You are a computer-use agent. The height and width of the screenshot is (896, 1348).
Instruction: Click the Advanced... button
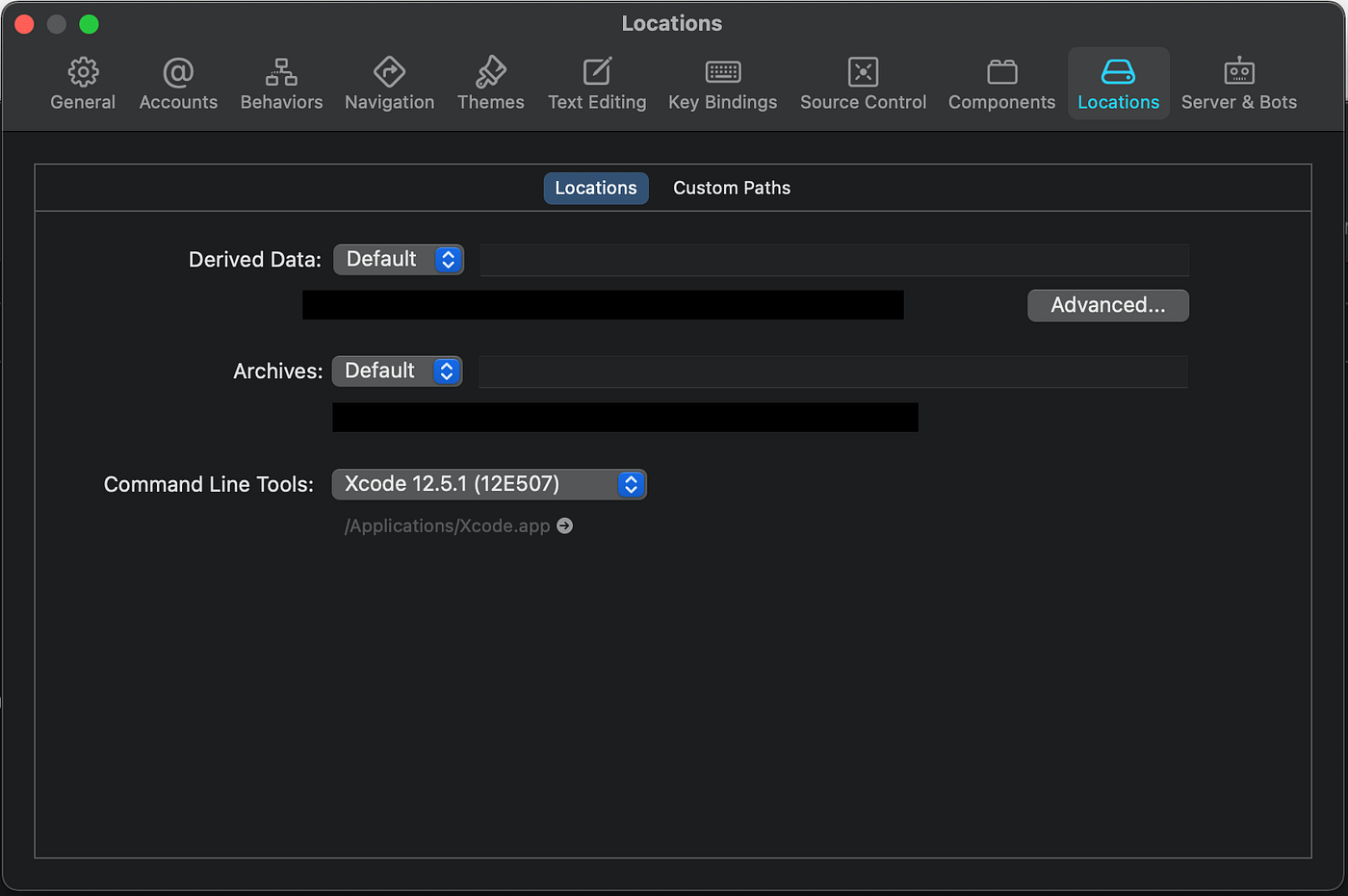[1108, 305]
